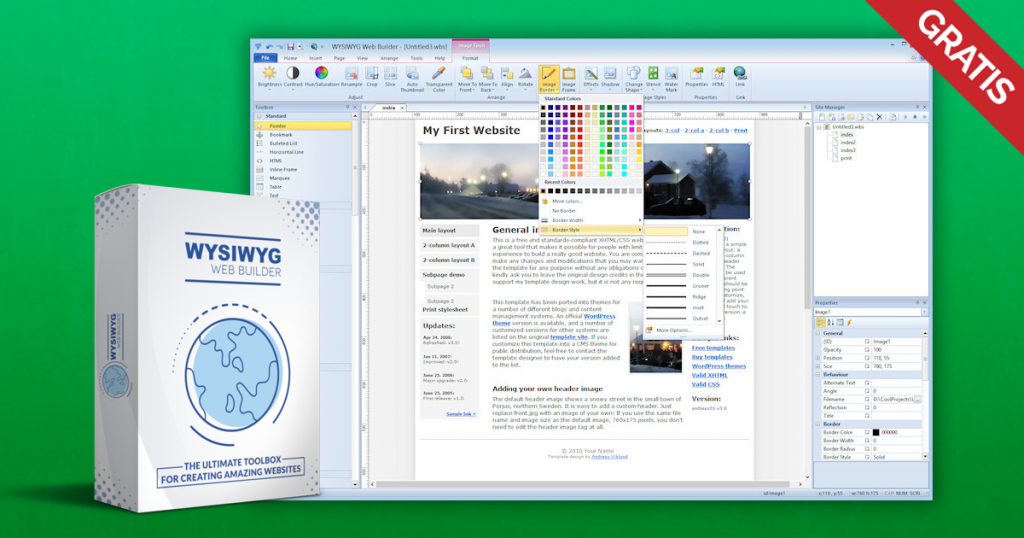The width and height of the screenshot is (1024, 538).
Task: Click the Border Color black swatch
Action: click(x=876, y=432)
